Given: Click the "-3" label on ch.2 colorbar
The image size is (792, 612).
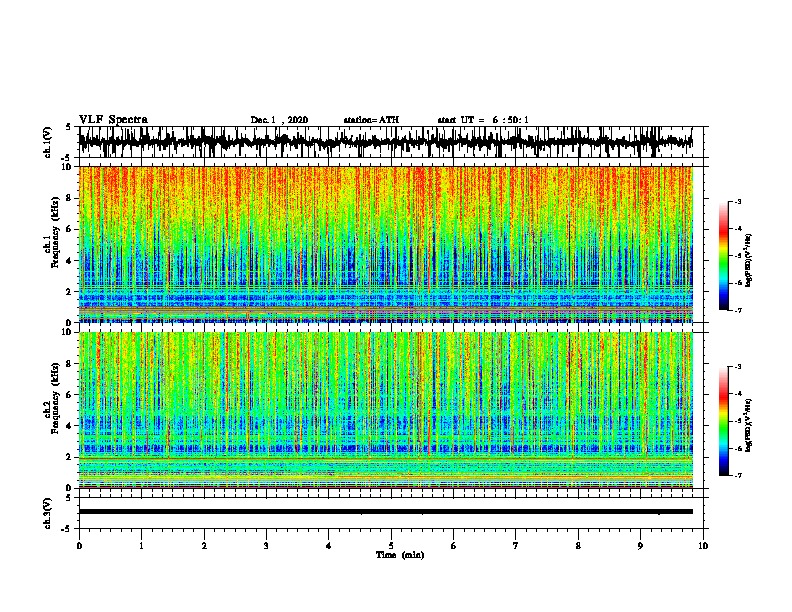Looking at the screenshot, I should (737, 367).
